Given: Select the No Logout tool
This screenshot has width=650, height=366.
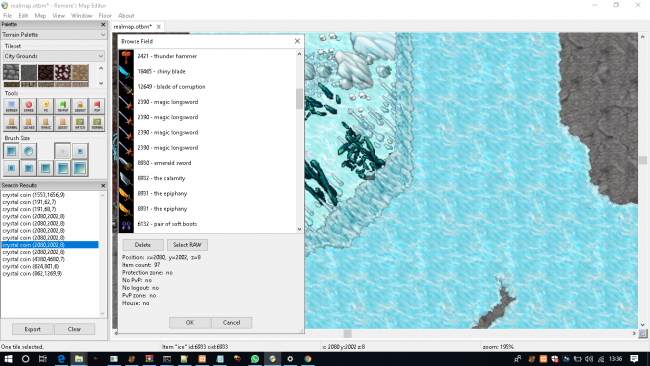Looking at the screenshot, I should tap(80, 106).
